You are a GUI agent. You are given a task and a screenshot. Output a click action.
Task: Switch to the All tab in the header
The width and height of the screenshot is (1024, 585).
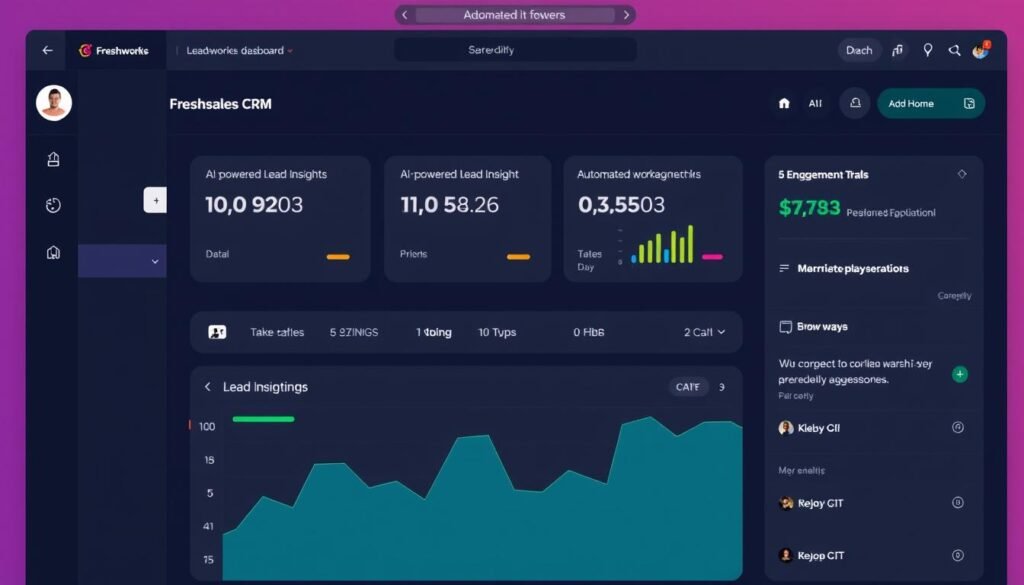click(x=815, y=103)
